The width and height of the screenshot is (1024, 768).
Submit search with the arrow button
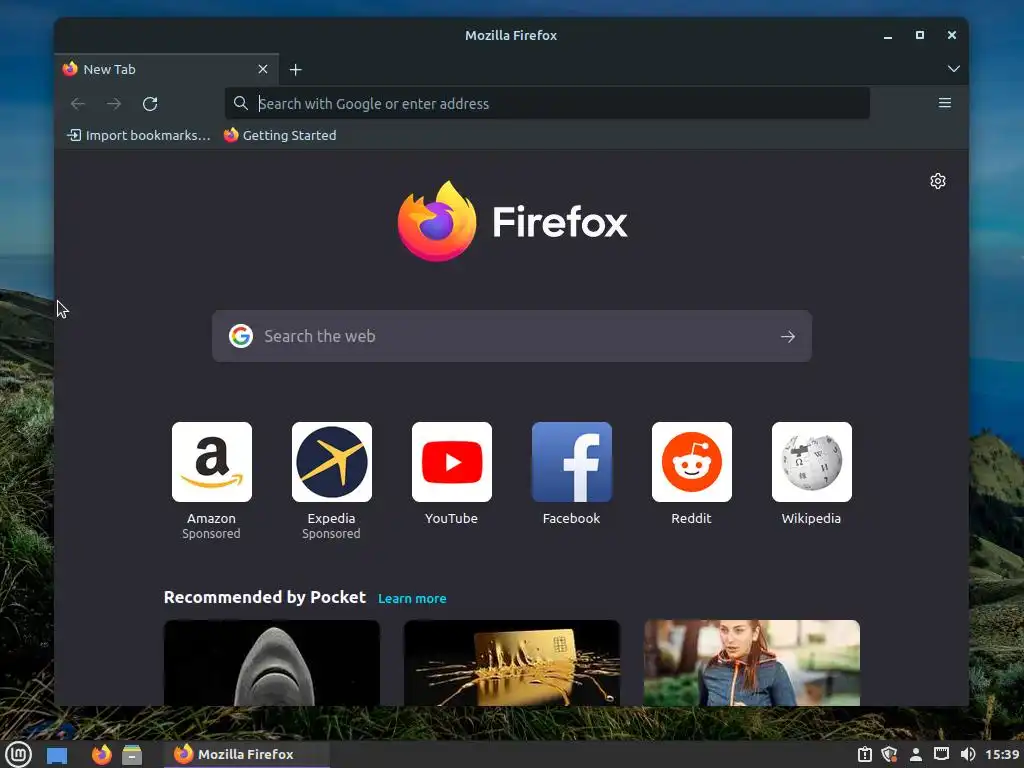click(788, 336)
